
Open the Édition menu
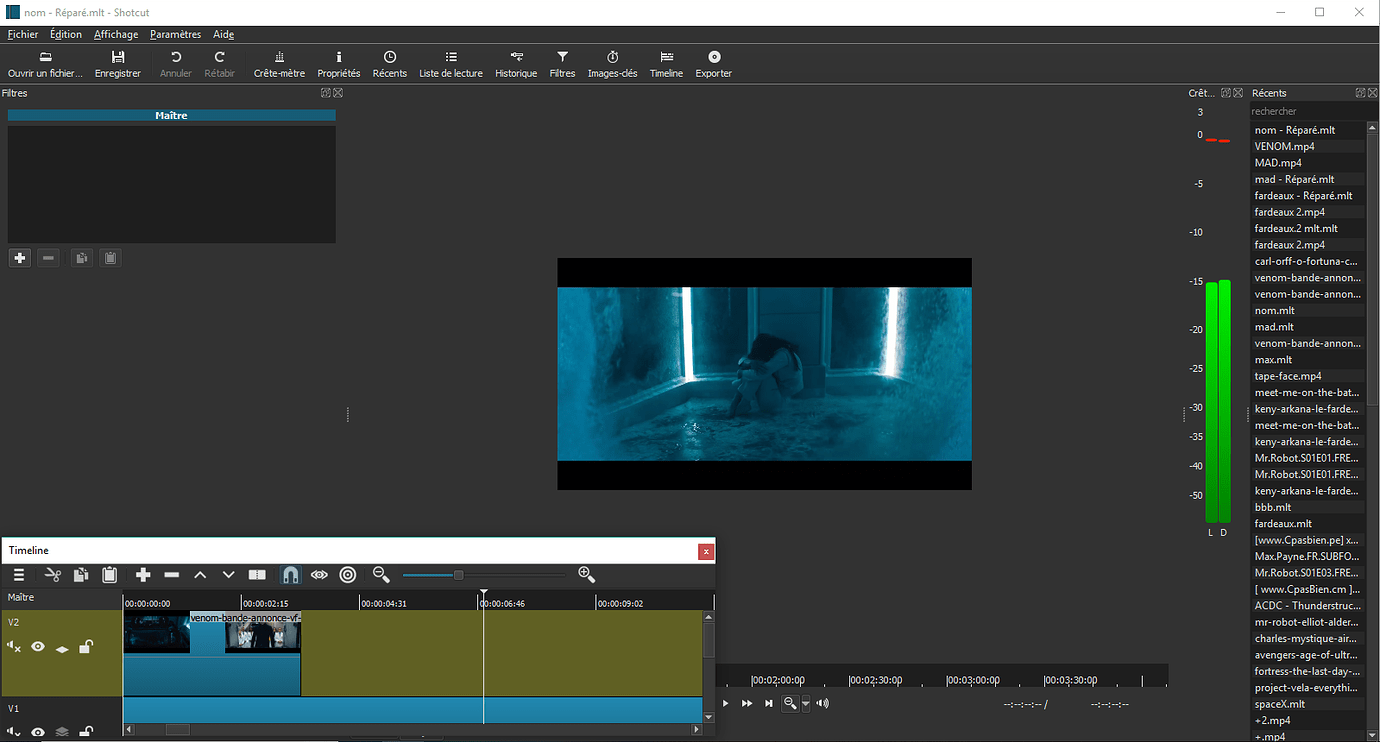coord(65,33)
